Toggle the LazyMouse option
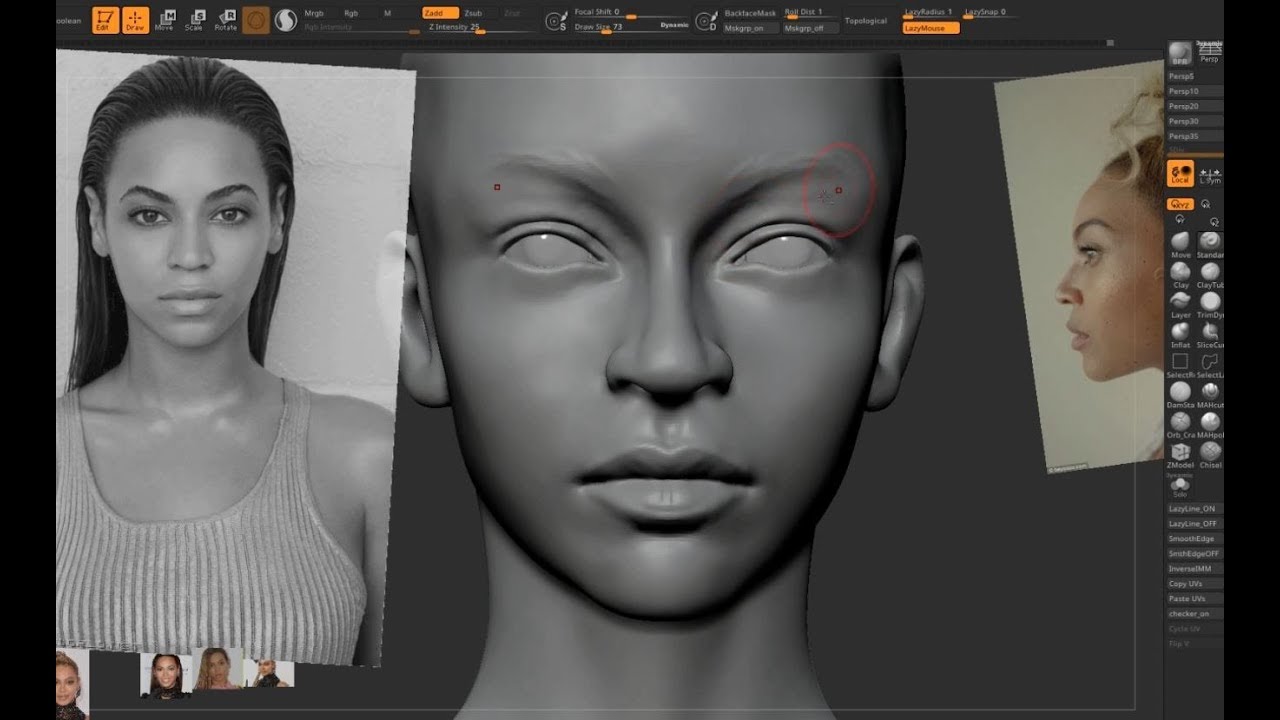1280x720 pixels. pos(931,28)
